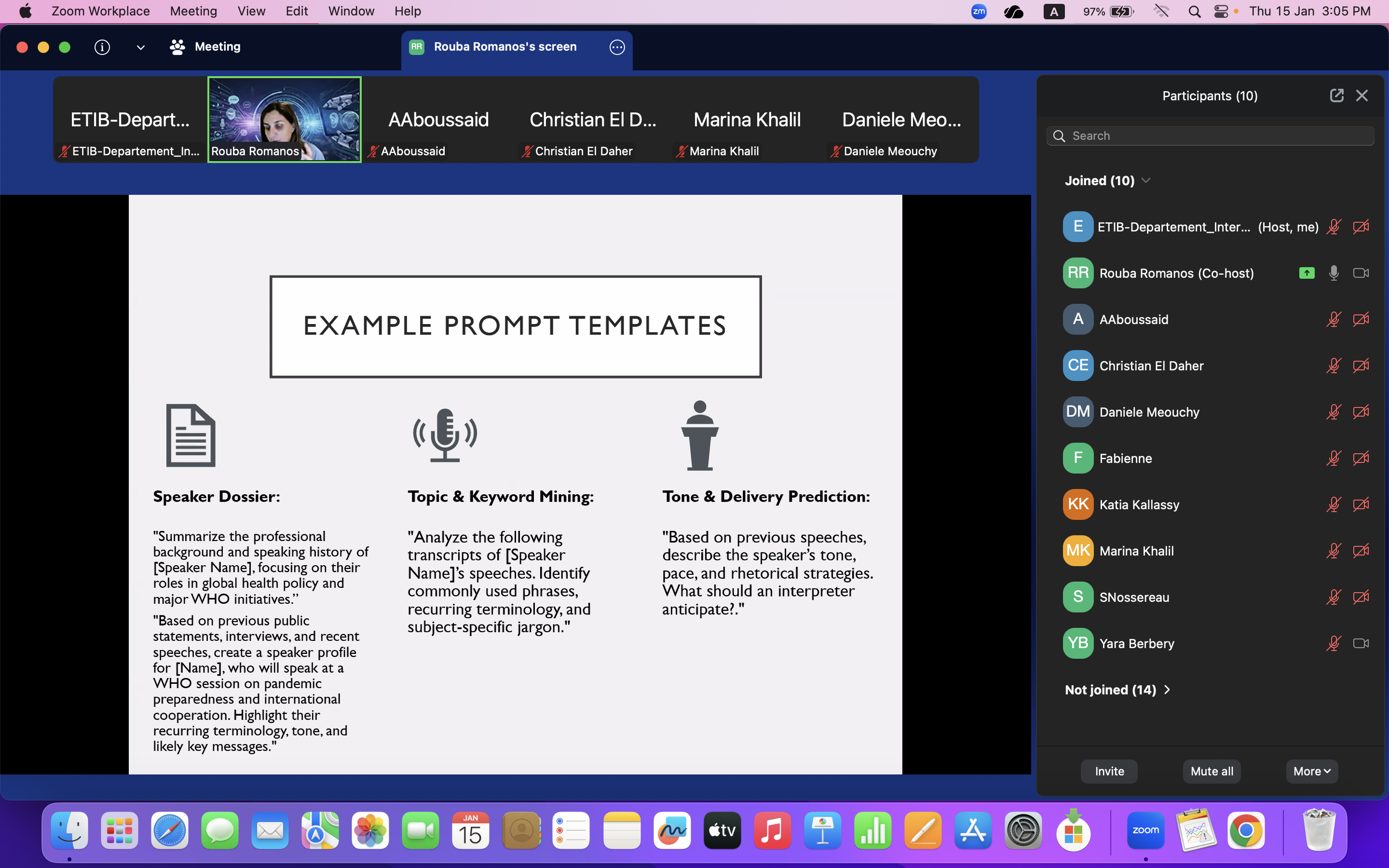This screenshot has width=1389, height=868.
Task: Pop out the Participants panel
Action: [x=1336, y=95]
